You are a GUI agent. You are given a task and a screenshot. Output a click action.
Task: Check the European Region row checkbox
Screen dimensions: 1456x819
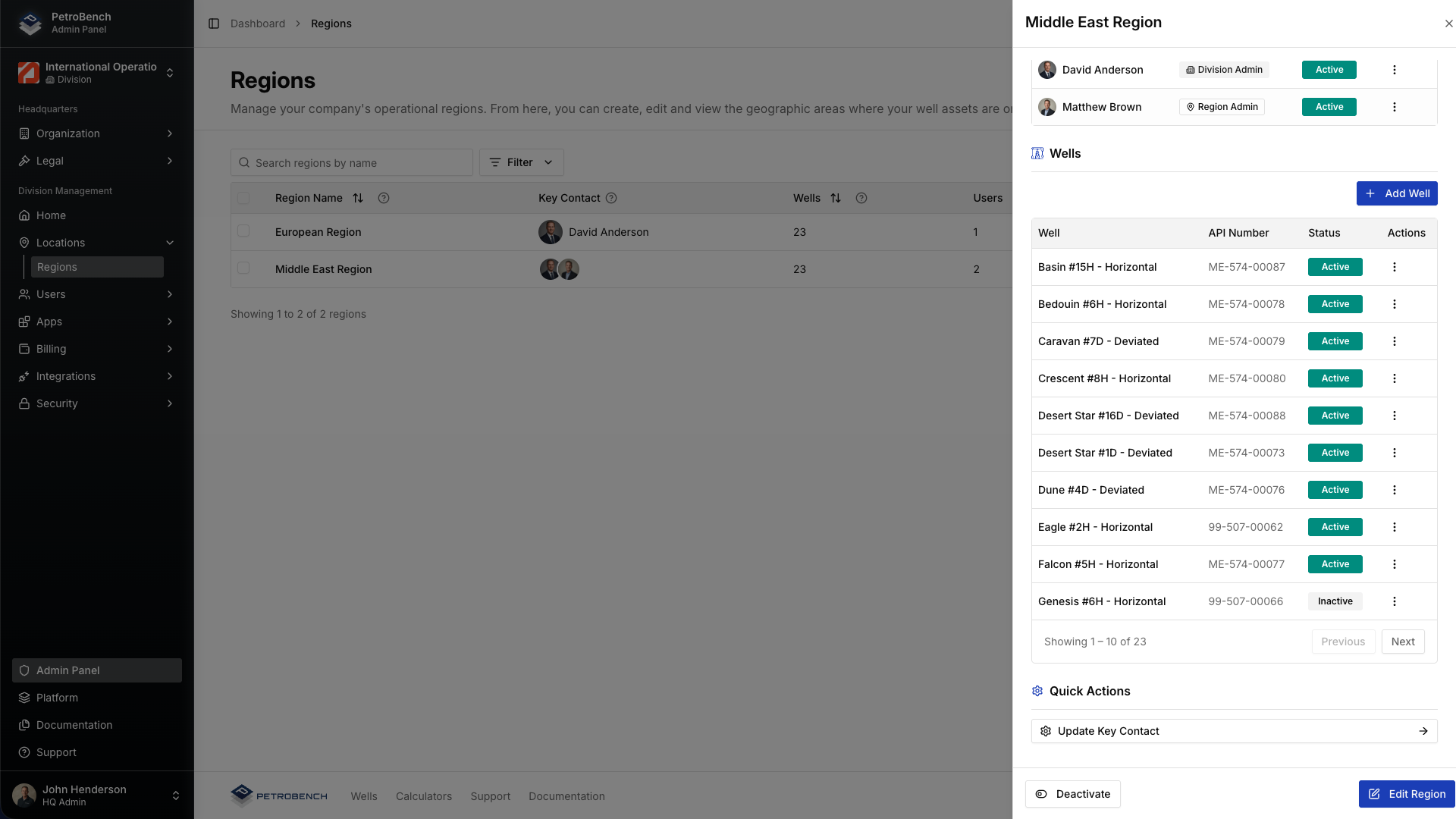point(244,231)
